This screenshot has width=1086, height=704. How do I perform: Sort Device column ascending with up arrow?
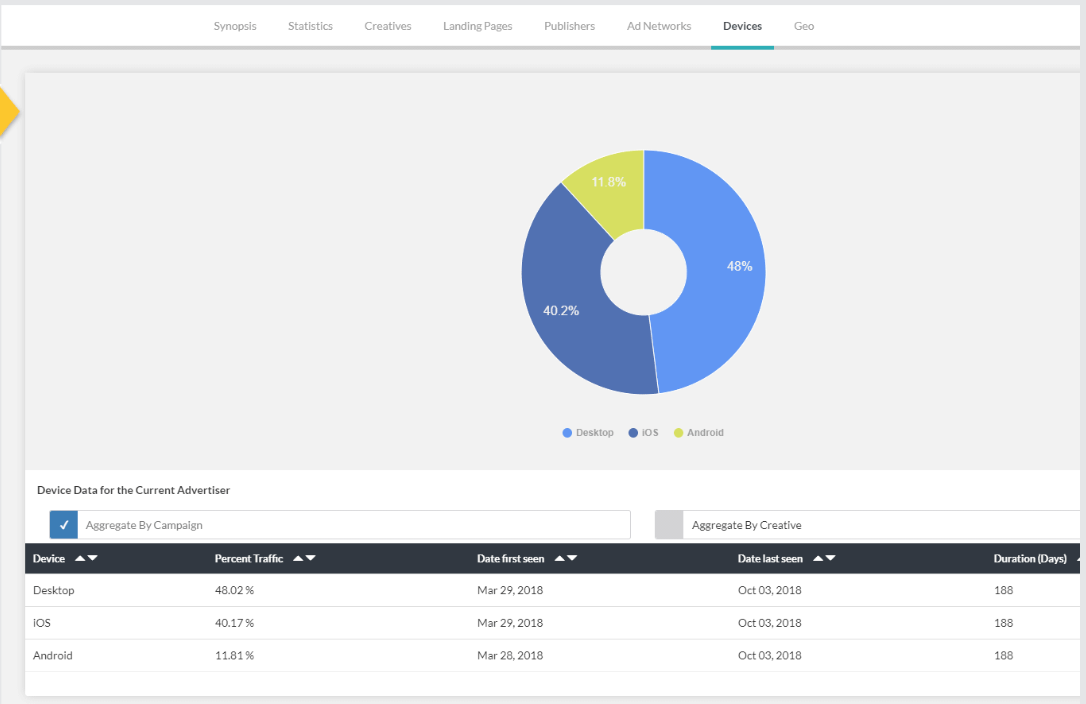80,558
